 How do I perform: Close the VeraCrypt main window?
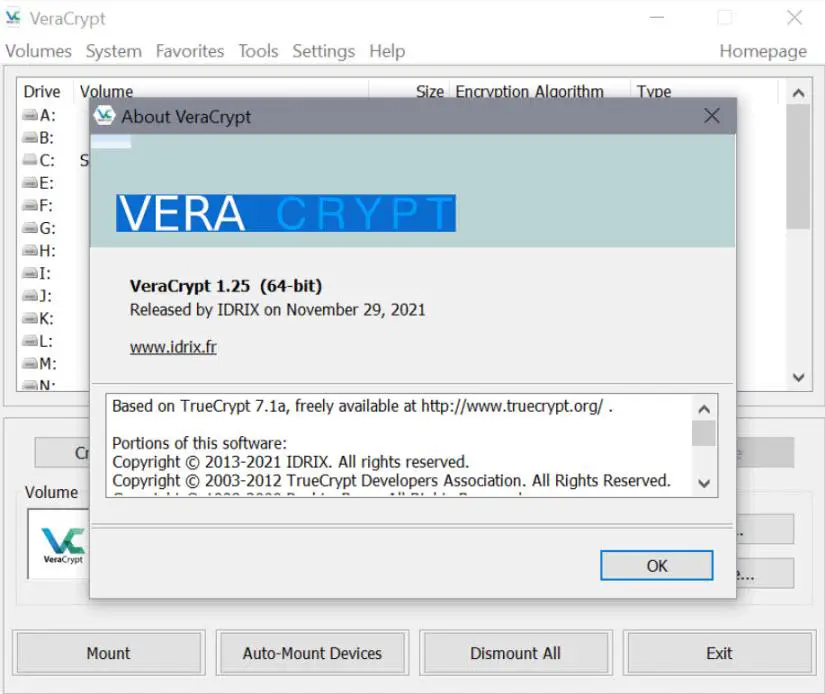pos(794,18)
